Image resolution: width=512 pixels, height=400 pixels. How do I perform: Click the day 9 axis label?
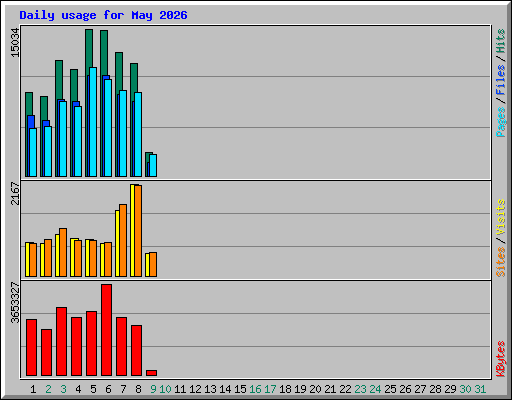tap(153, 389)
